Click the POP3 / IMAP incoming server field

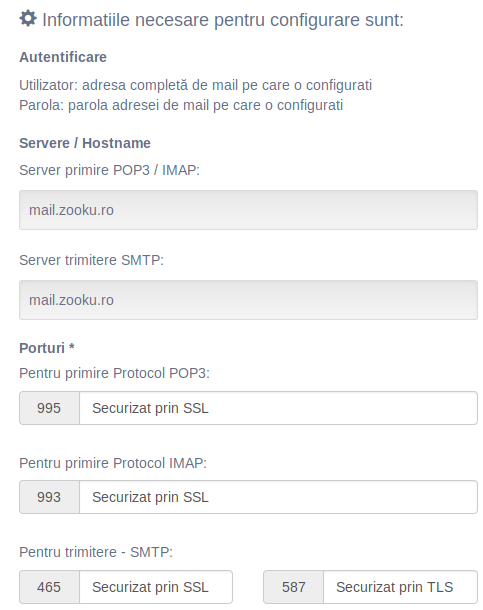point(248,210)
